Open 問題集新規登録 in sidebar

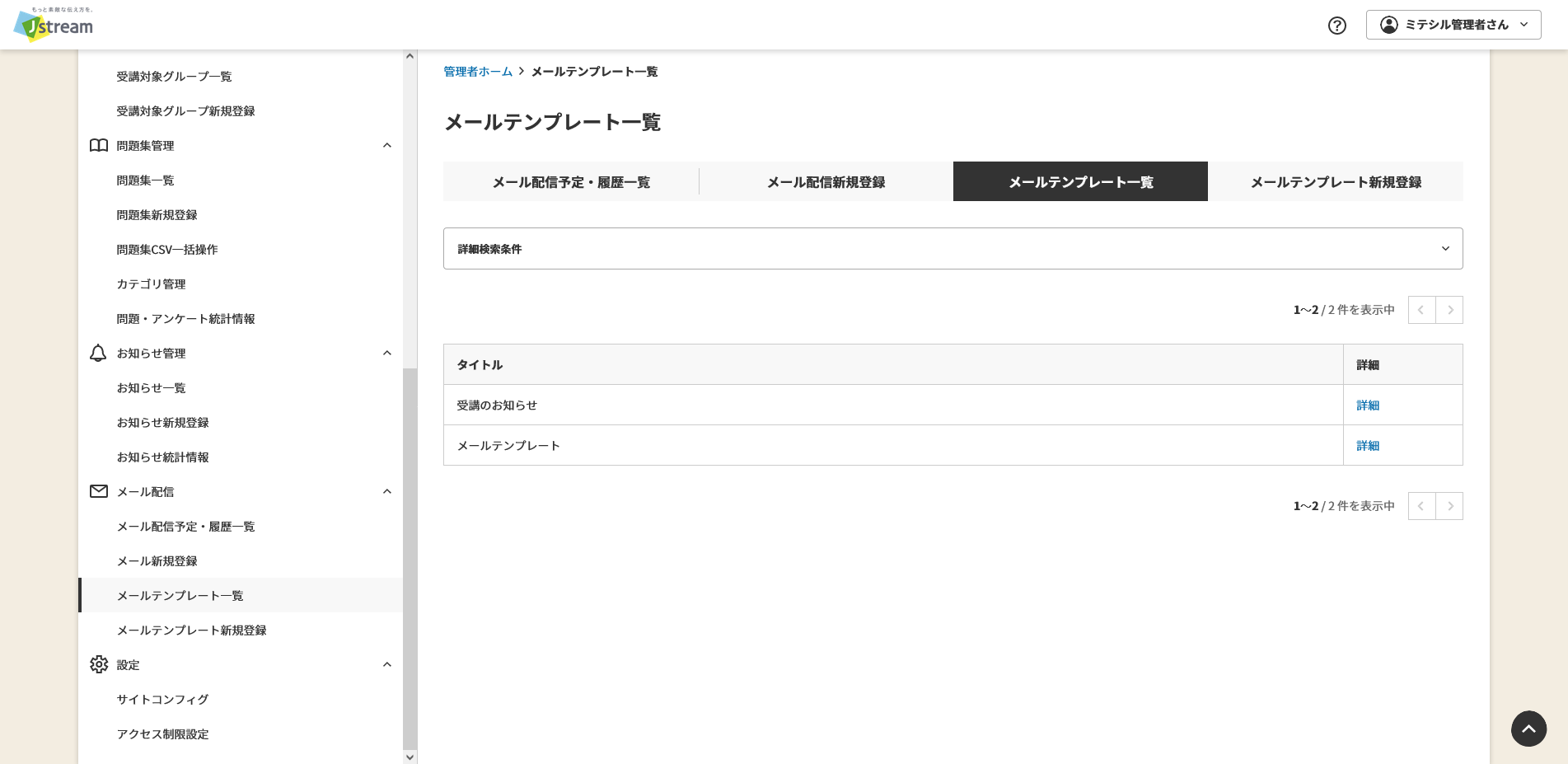point(157,215)
